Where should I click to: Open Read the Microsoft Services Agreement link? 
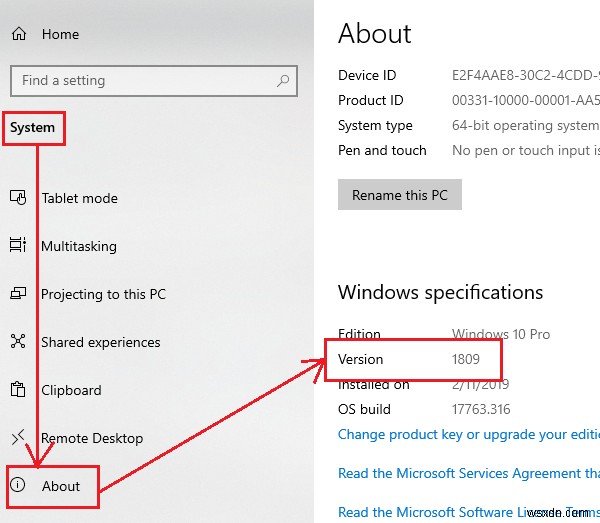[x=469, y=473]
